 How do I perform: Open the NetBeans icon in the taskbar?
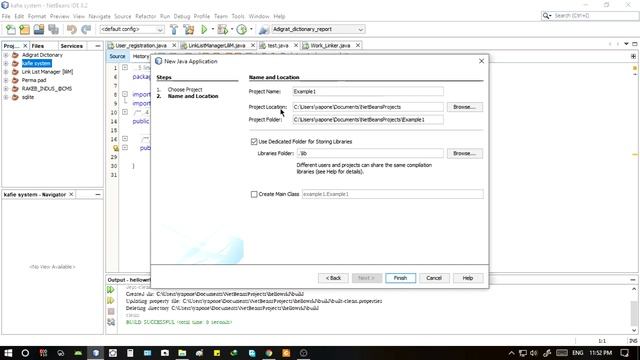pyautogui.click(x=96, y=353)
